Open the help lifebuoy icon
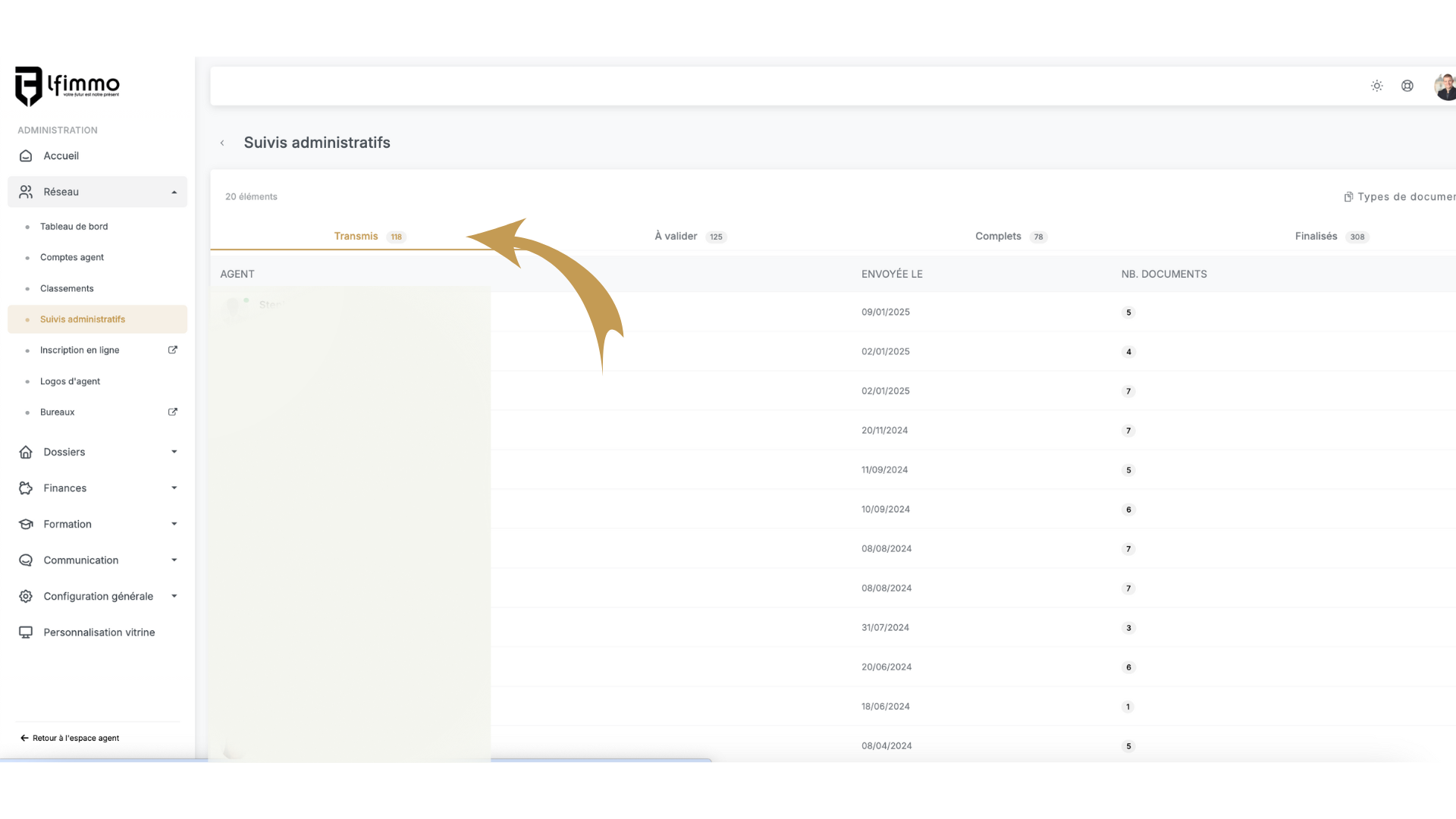 [1407, 86]
